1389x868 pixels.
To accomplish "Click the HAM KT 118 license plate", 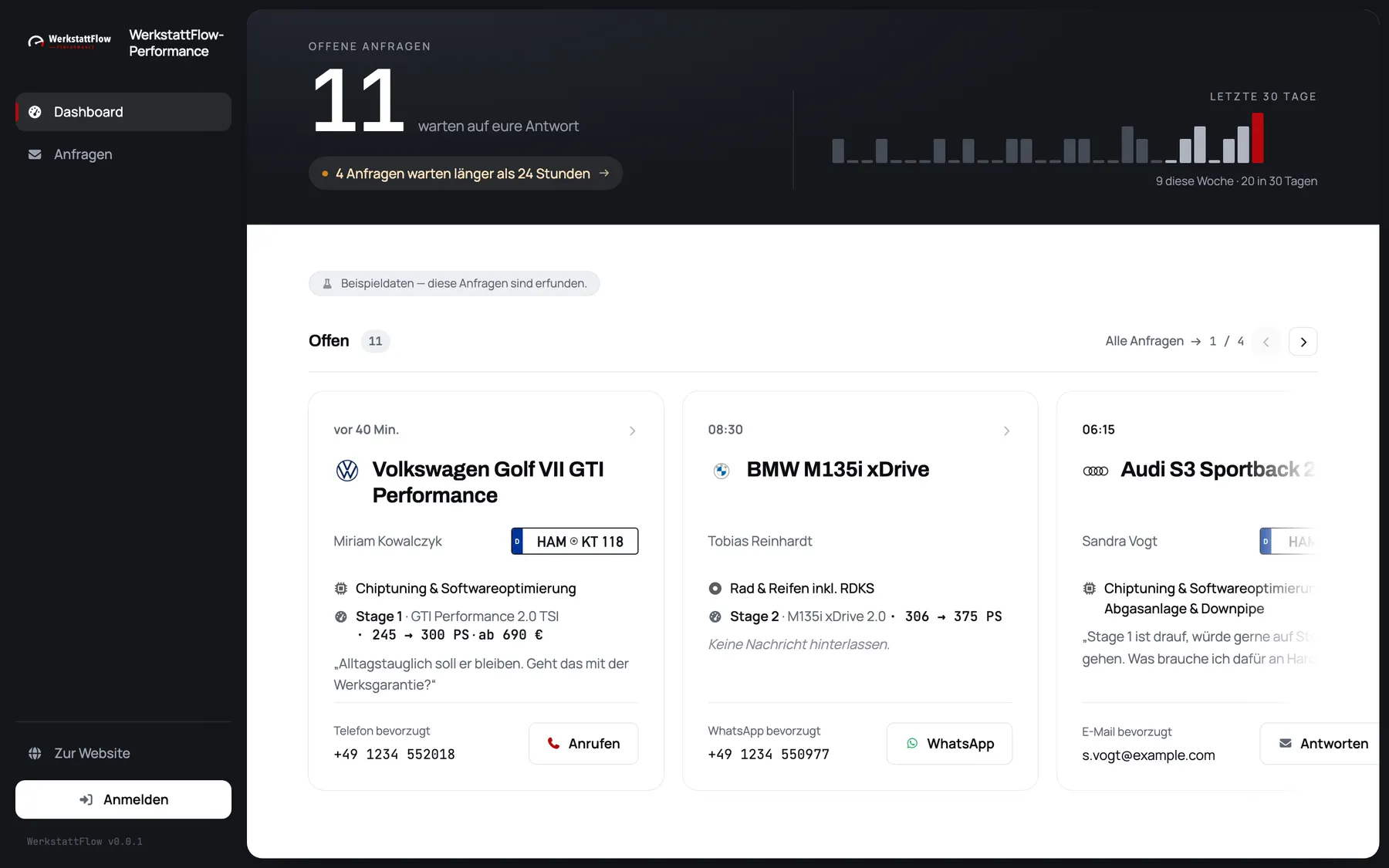I will [x=575, y=542].
